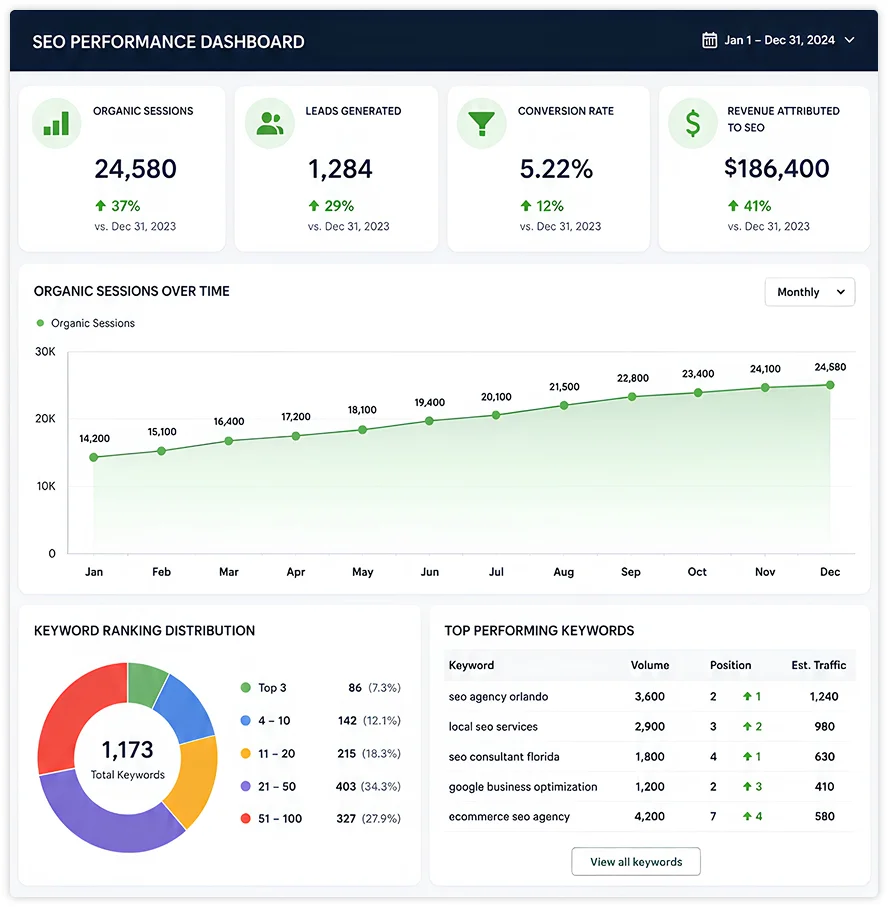888x907 pixels.
Task: Click the green Top 3 donut segment
Action: coord(145,684)
